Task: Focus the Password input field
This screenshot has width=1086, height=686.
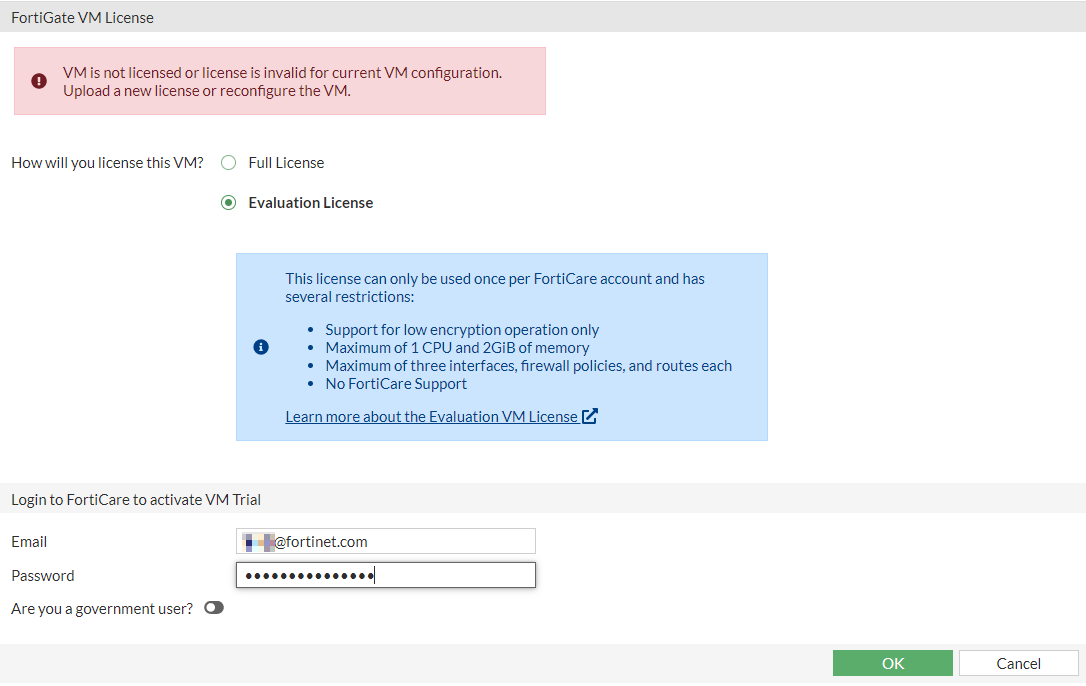Action: [x=386, y=575]
